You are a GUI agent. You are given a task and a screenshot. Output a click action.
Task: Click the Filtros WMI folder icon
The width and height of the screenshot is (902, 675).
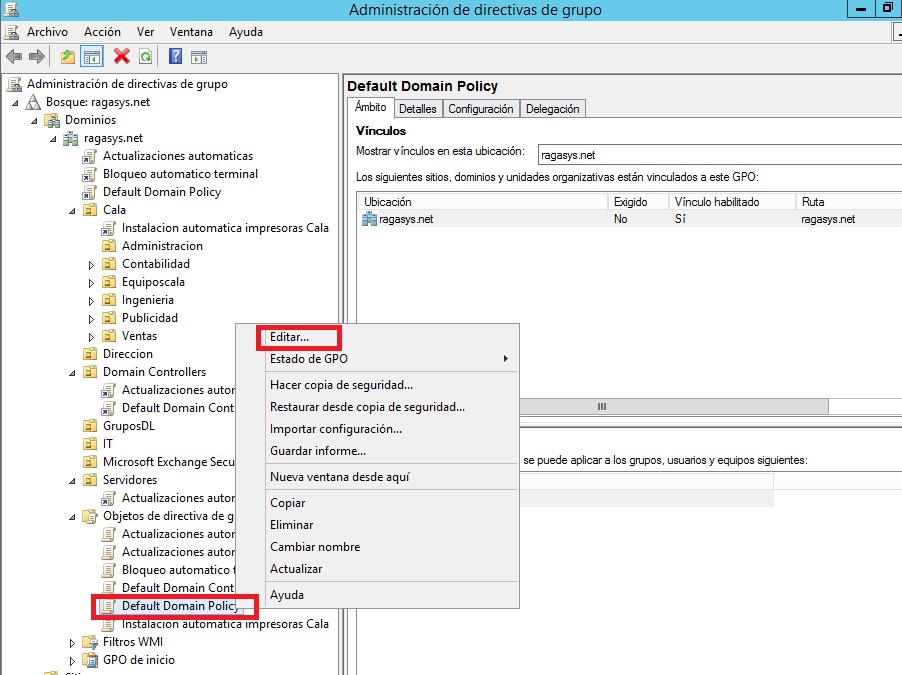pos(90,642)
